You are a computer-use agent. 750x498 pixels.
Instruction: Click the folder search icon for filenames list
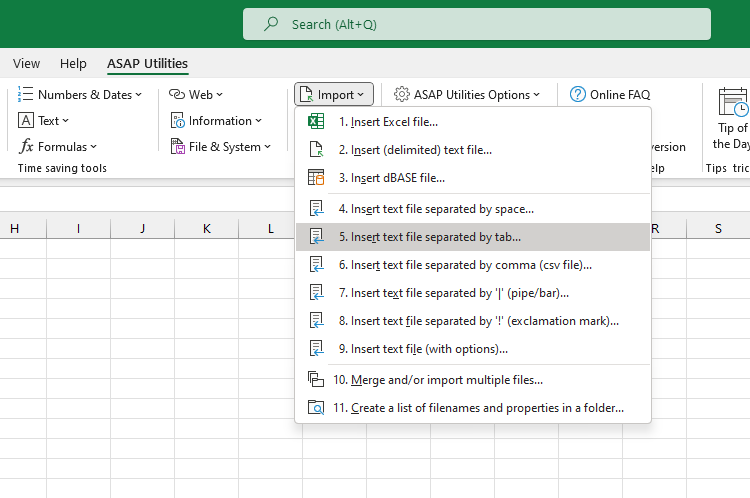click(x=316, y=408)
